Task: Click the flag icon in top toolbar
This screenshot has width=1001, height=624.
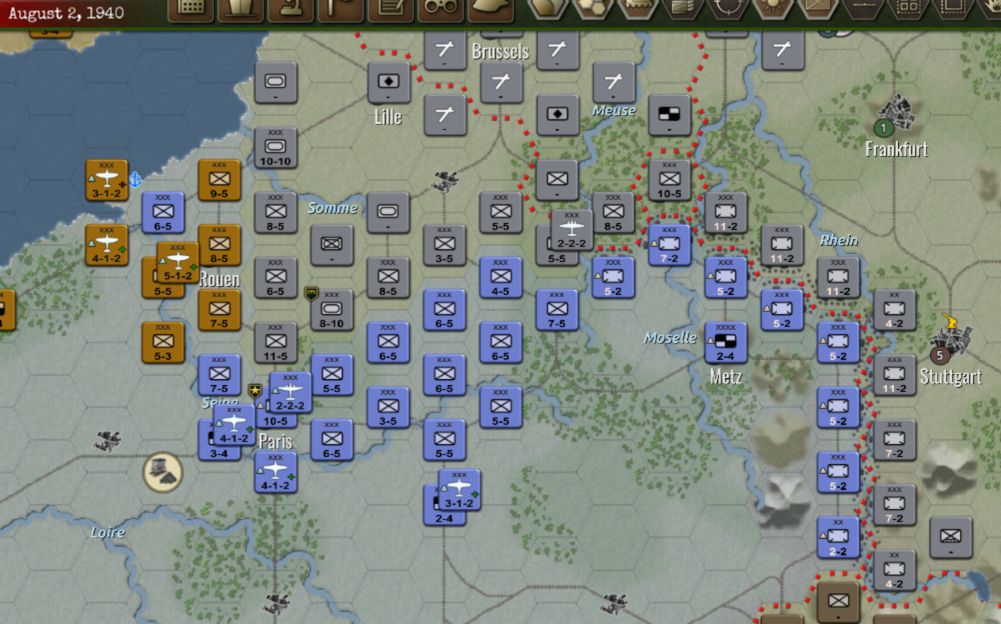Action: coord(340,10)
